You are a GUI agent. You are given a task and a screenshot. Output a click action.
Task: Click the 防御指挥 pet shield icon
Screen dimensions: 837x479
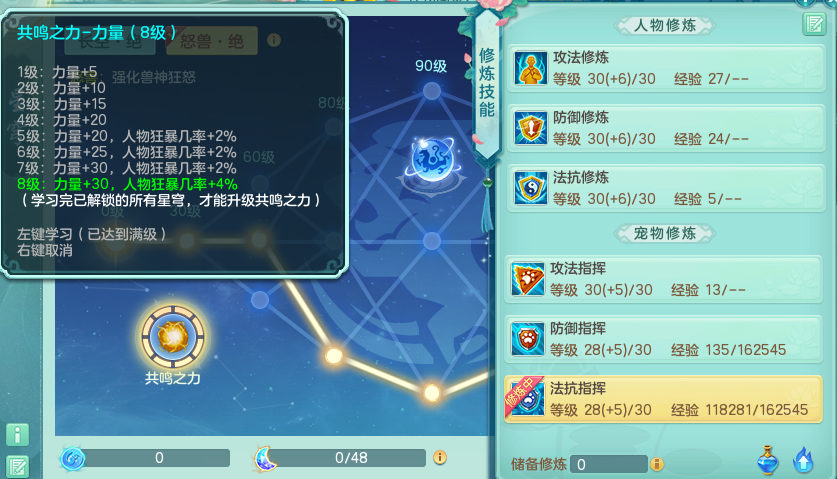click(528, 339)
